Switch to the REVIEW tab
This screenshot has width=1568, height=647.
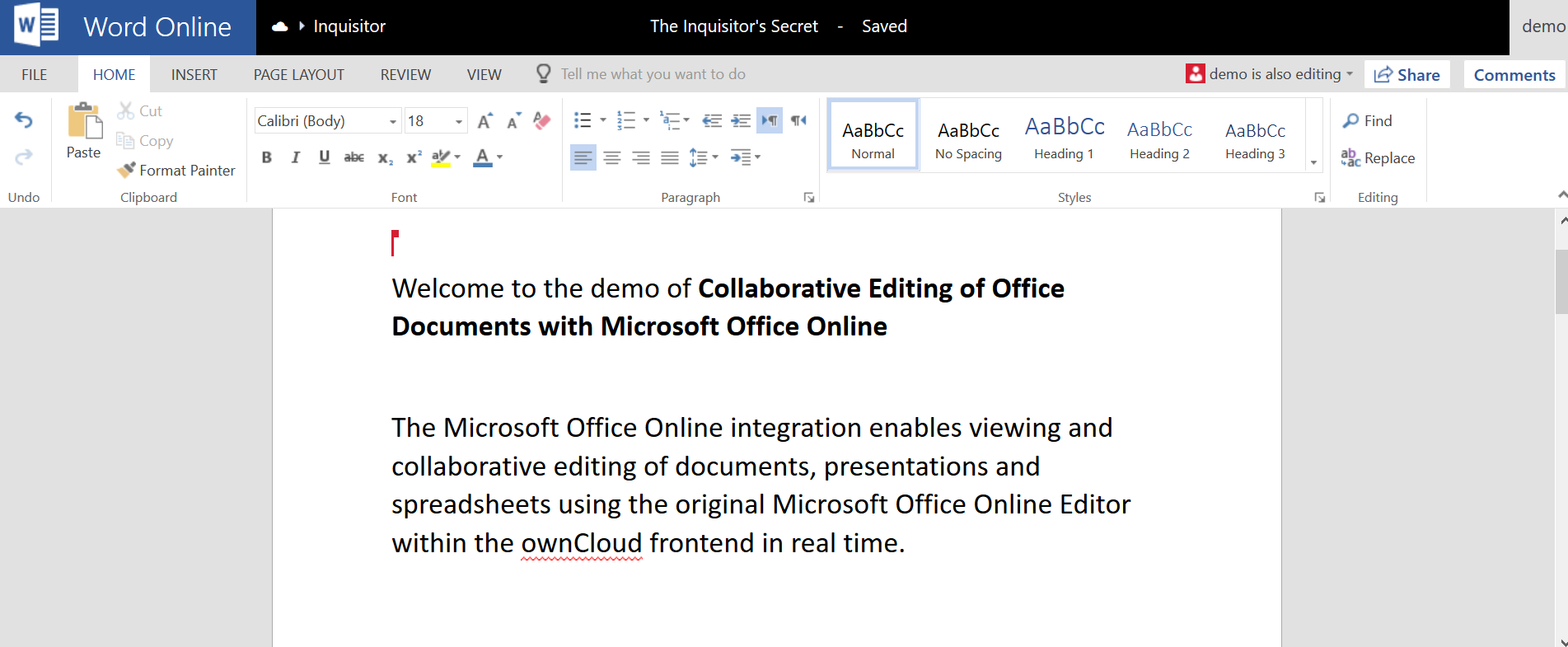(x=405, y=74)
